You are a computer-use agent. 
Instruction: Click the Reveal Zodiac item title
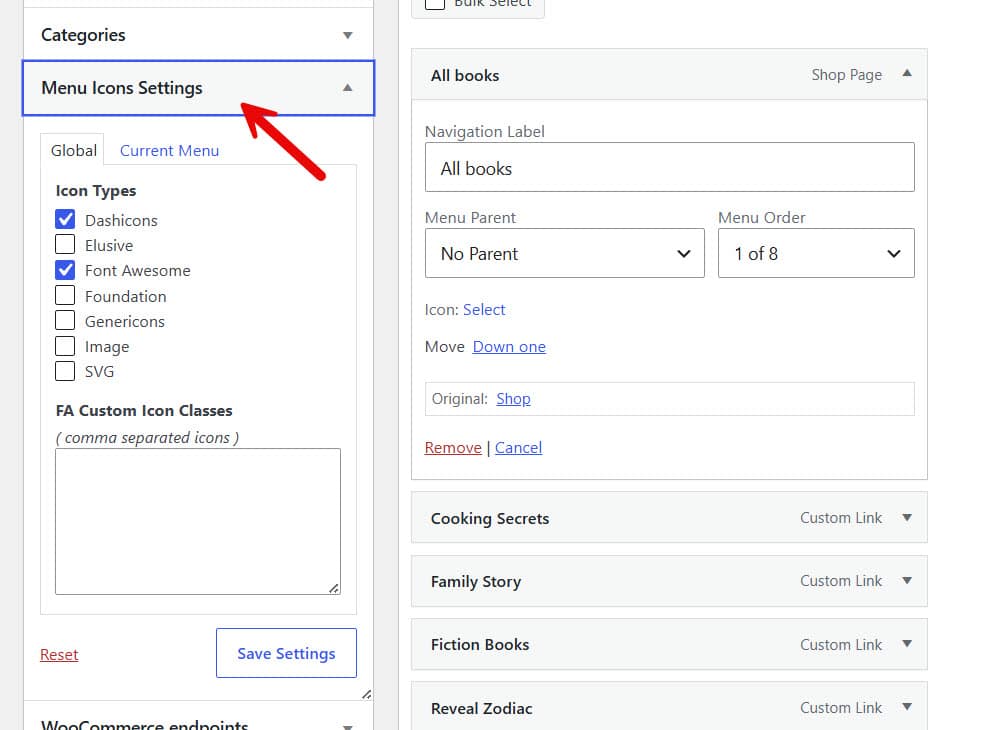click(481, 708)
